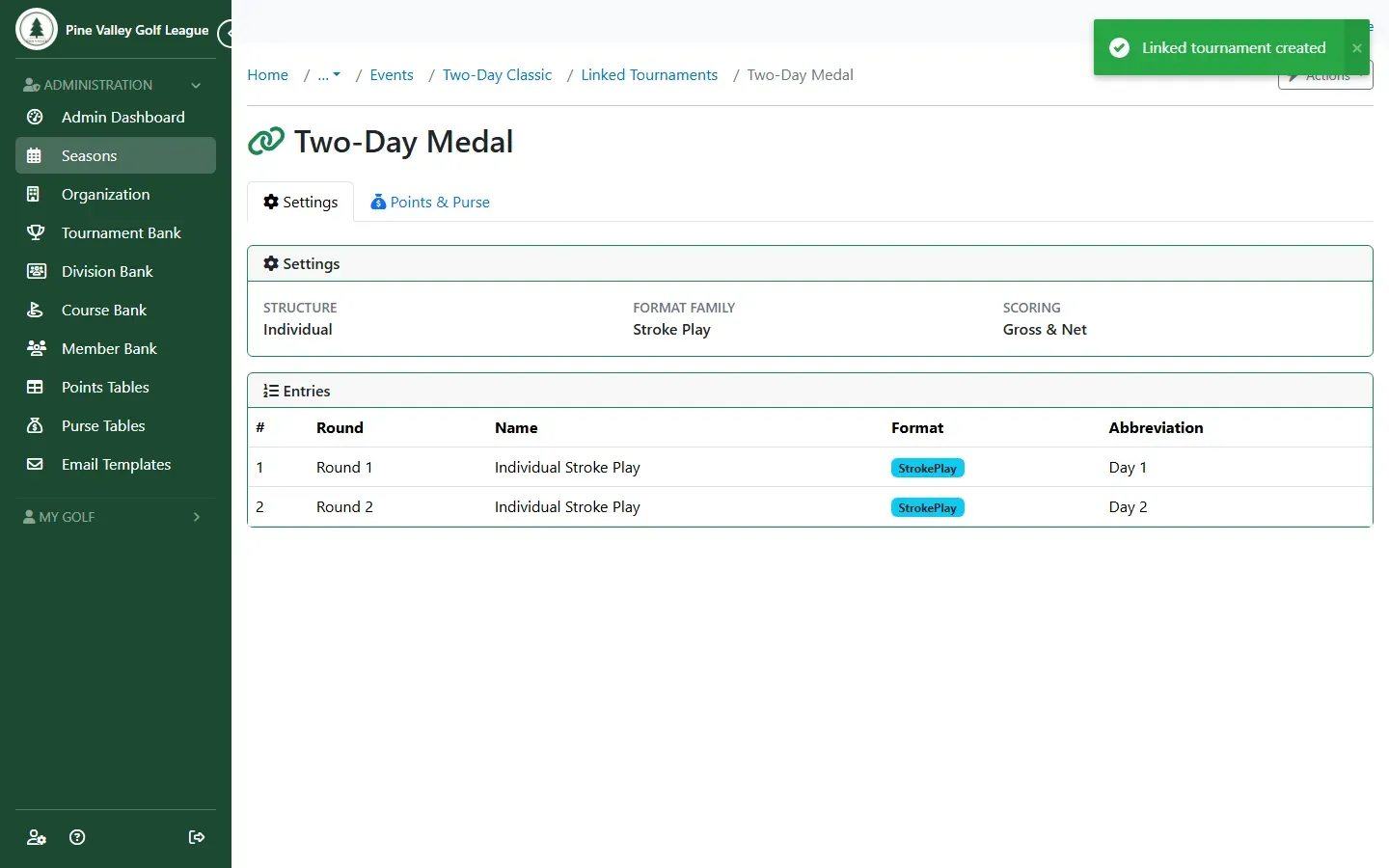The width and height of the screenshot is (1389, 868).
Task: Open Admin Dashboard menu item
Action: 116,117
